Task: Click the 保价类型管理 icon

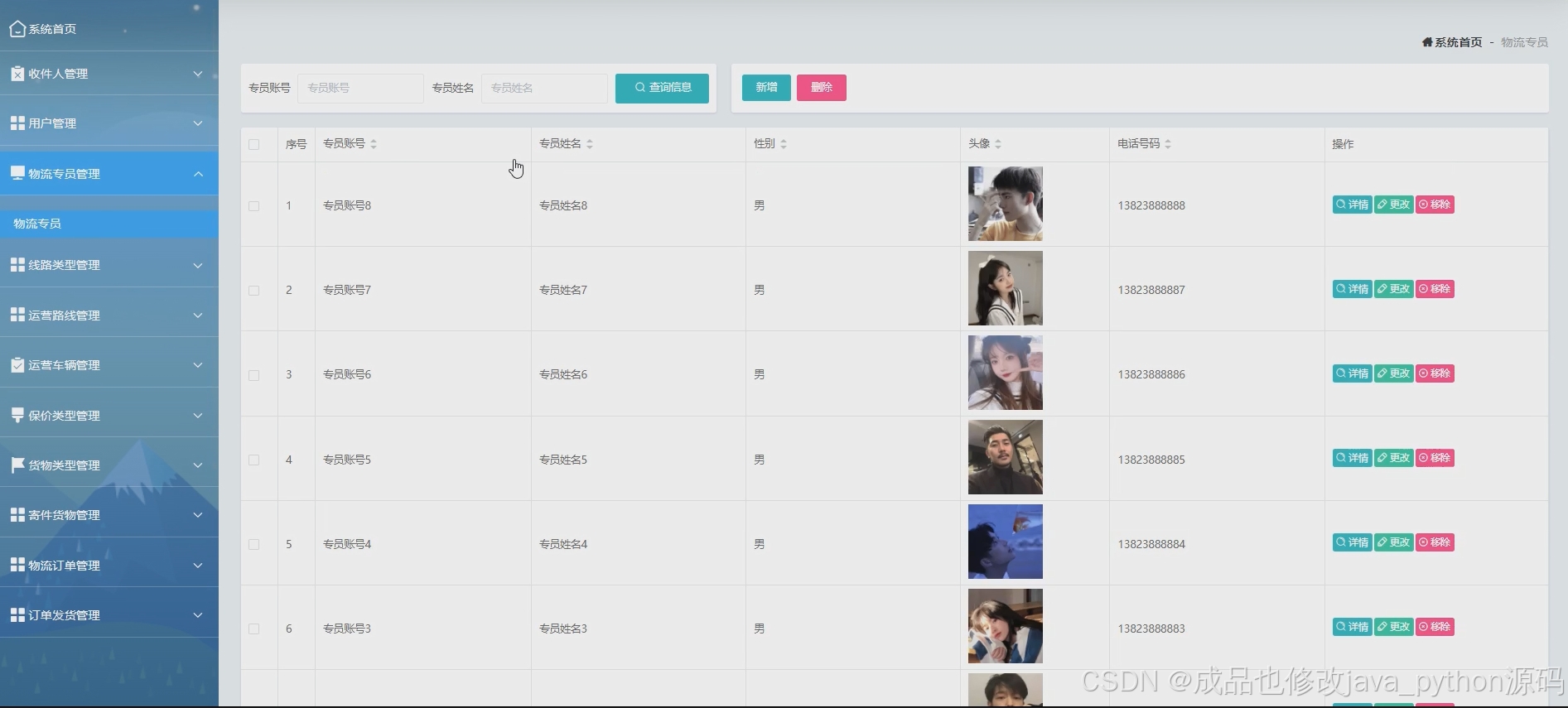Action: pyautogui.click(x=17, y=415)
